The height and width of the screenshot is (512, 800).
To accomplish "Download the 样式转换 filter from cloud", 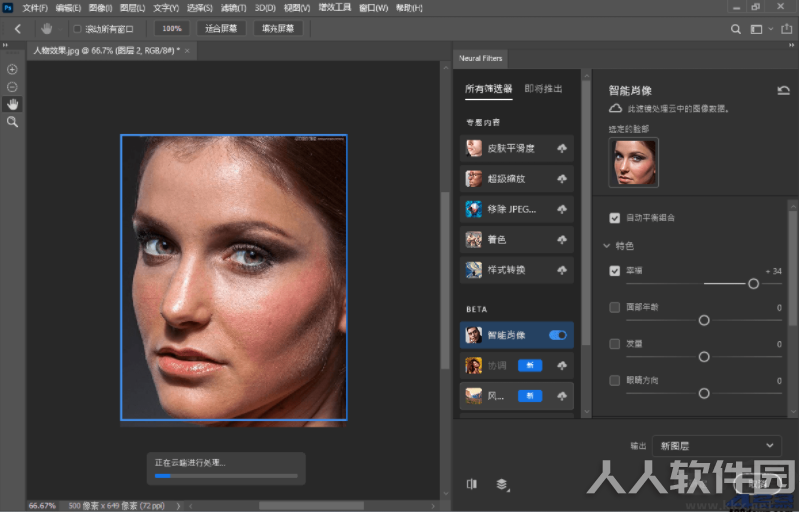I will coord(562,270).
